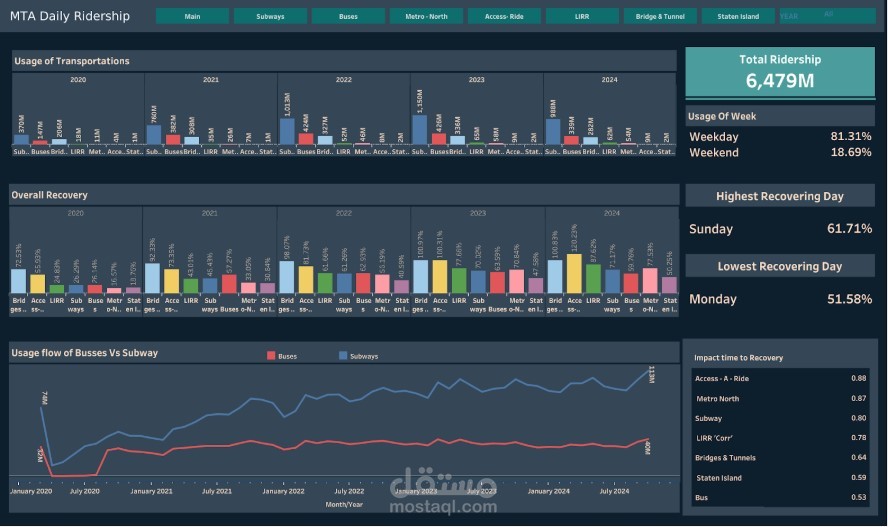Click the 74M subway line start label
Viewport: 888px width, 527px height.
(45, 397)
